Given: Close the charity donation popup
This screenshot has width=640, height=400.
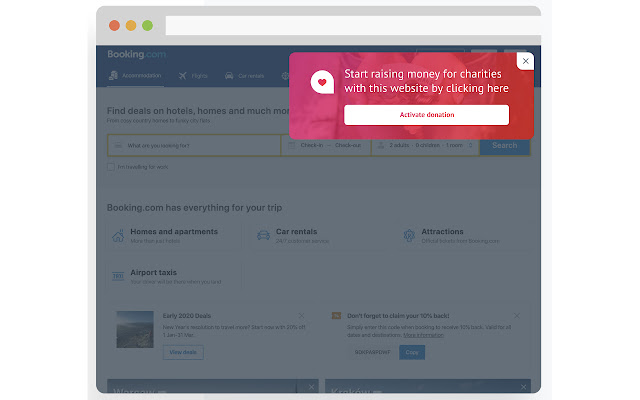Looking at the screenshot, I should click(x=525, y=61).
